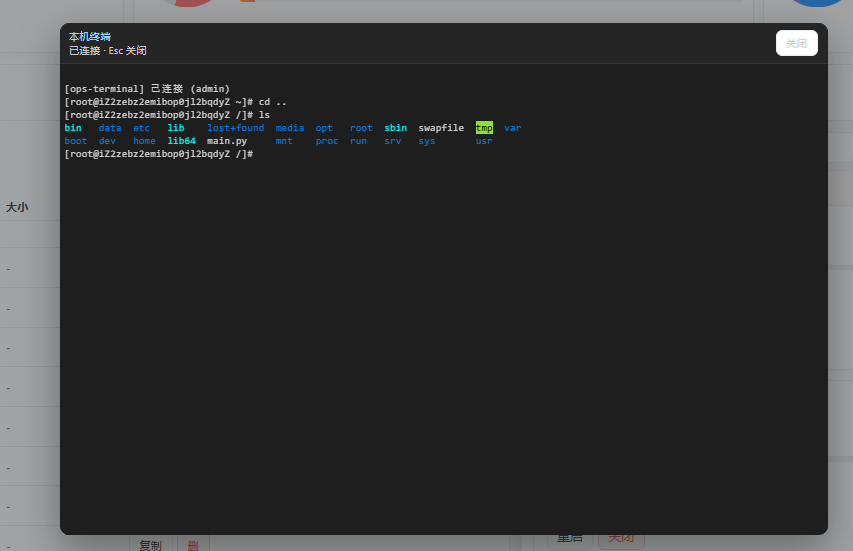The image size is (853, 551).
Task: Click 'etc' directory name
Action: click(x=141, y=128)
